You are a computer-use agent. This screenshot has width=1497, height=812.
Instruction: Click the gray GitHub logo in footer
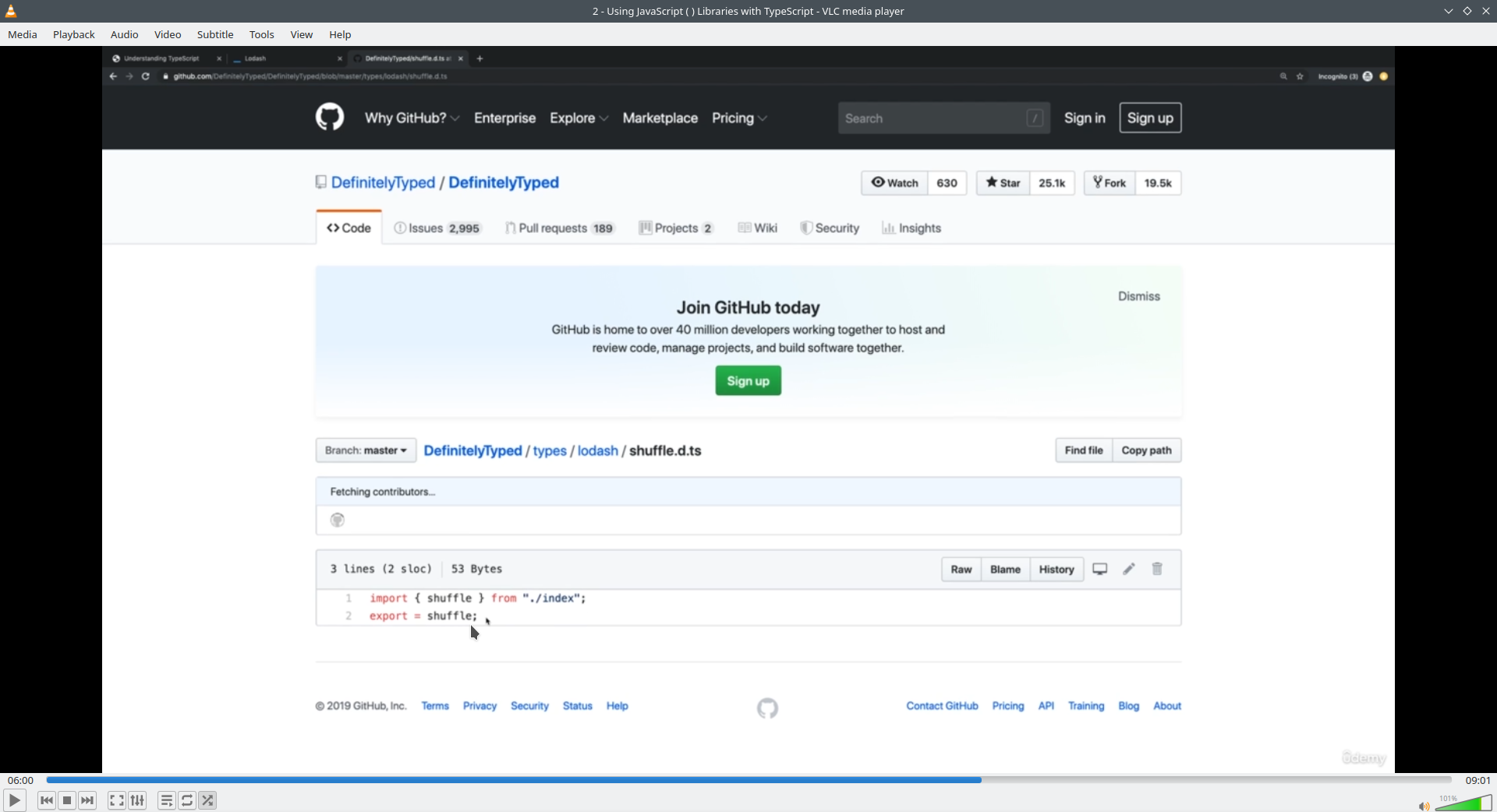coord(767,708)
